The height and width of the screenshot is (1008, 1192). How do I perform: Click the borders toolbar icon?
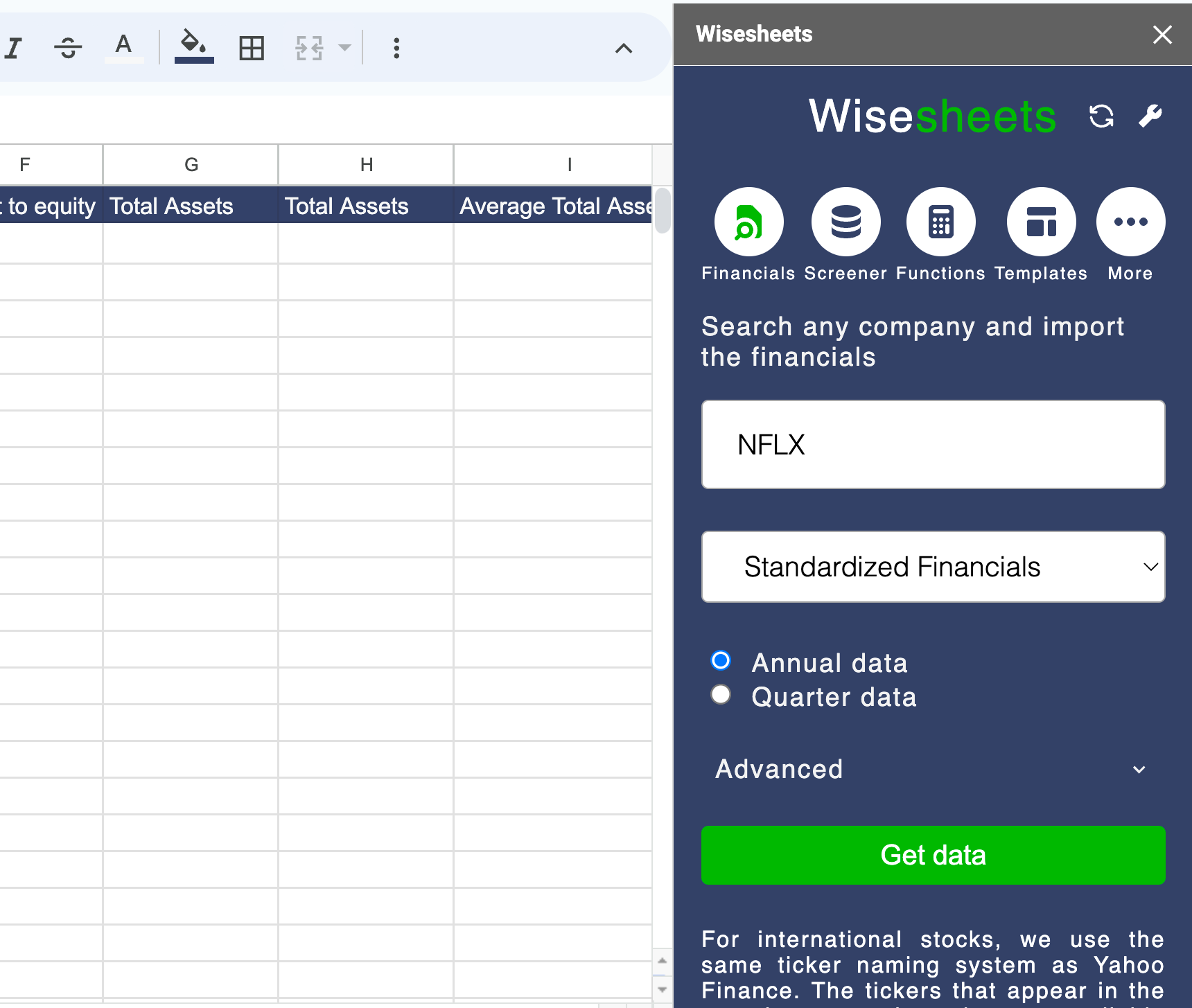coord(252,48)
